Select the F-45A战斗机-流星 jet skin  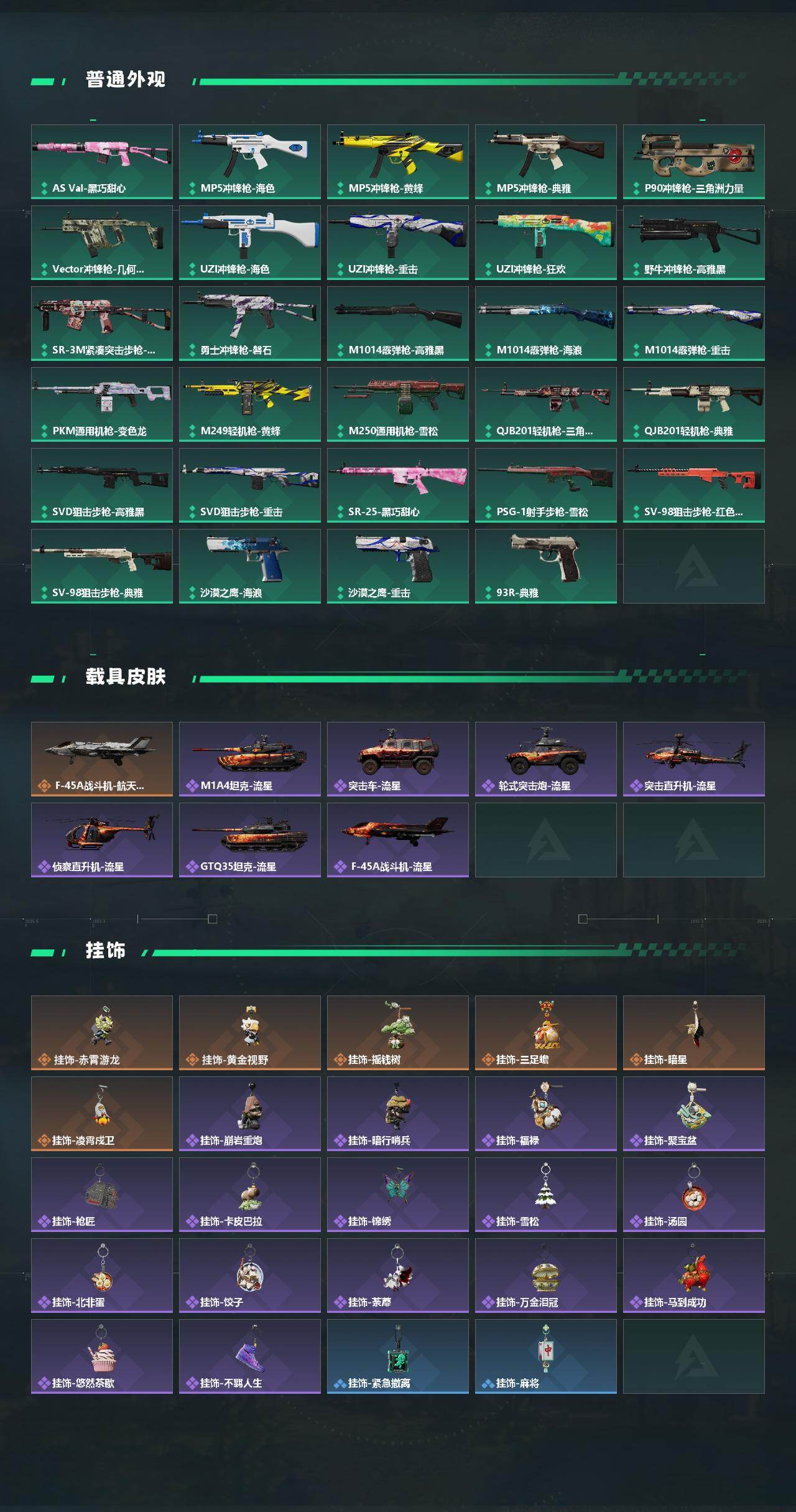pyautogui.click(x=398, y=840)
